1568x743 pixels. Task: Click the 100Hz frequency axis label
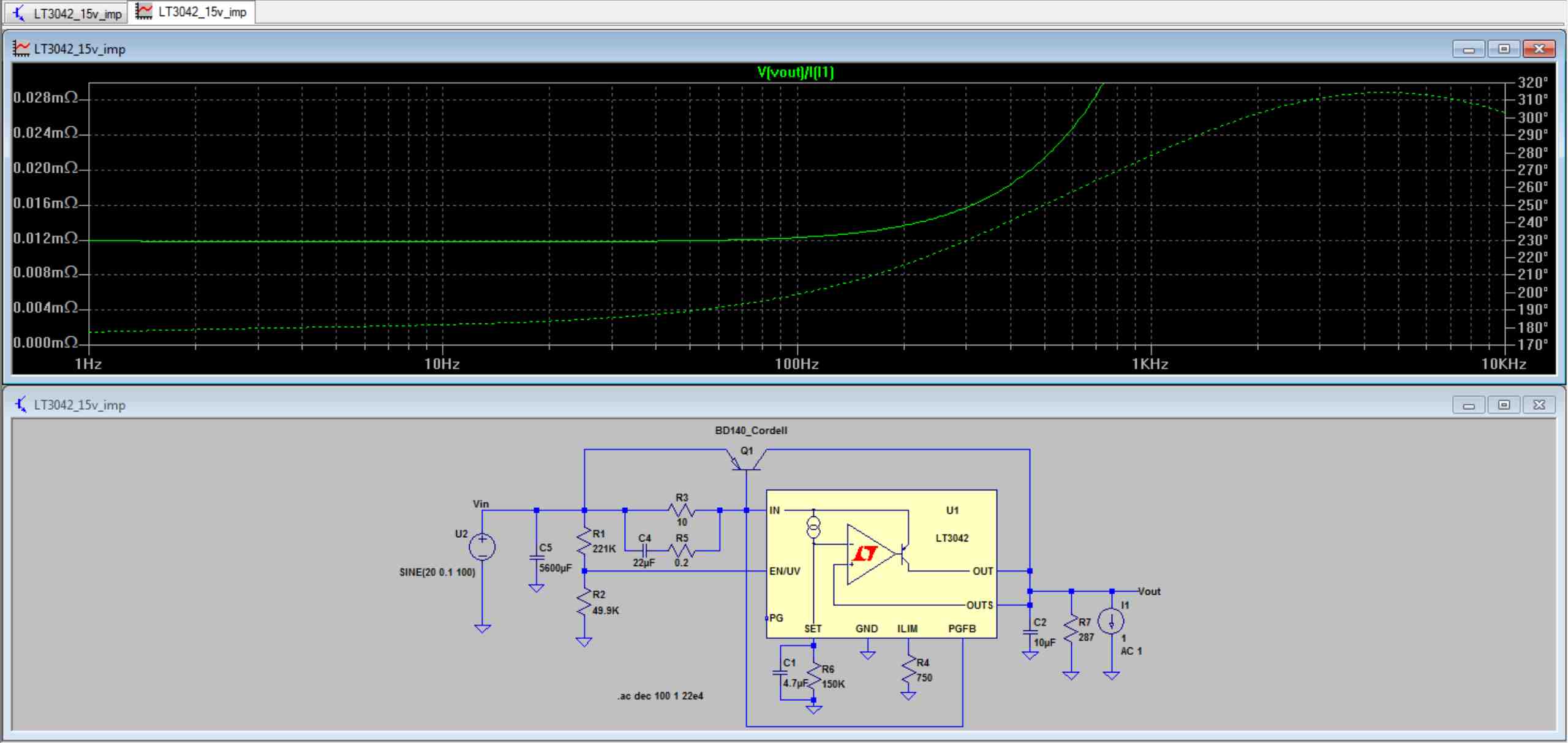[796, 364]
